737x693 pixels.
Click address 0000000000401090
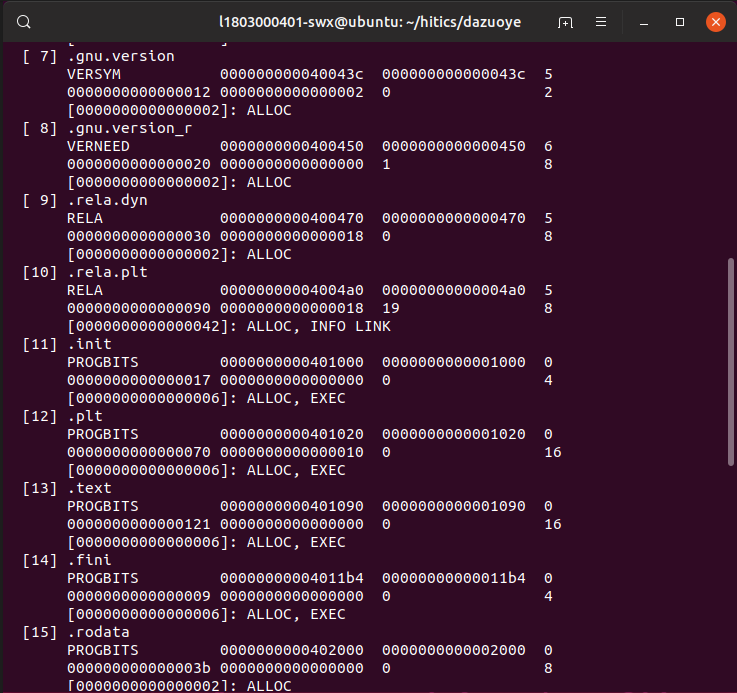(x=292, y=506)
